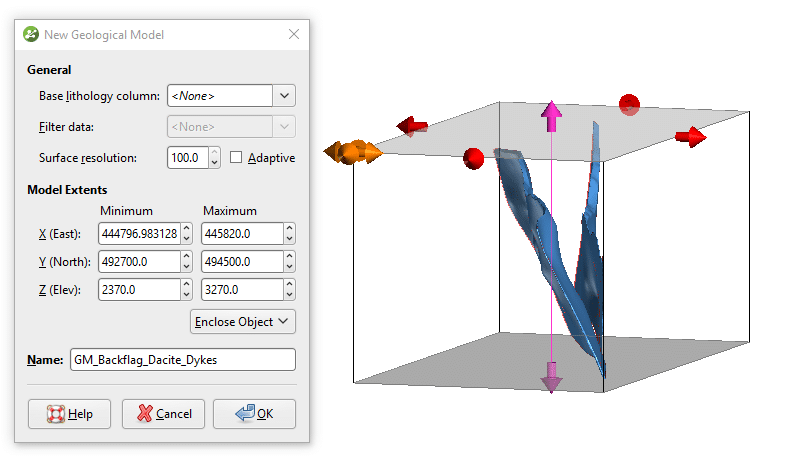Open the Base lithology column dropdown
Viewport: 790px width, 459px height.
(284, 96)
